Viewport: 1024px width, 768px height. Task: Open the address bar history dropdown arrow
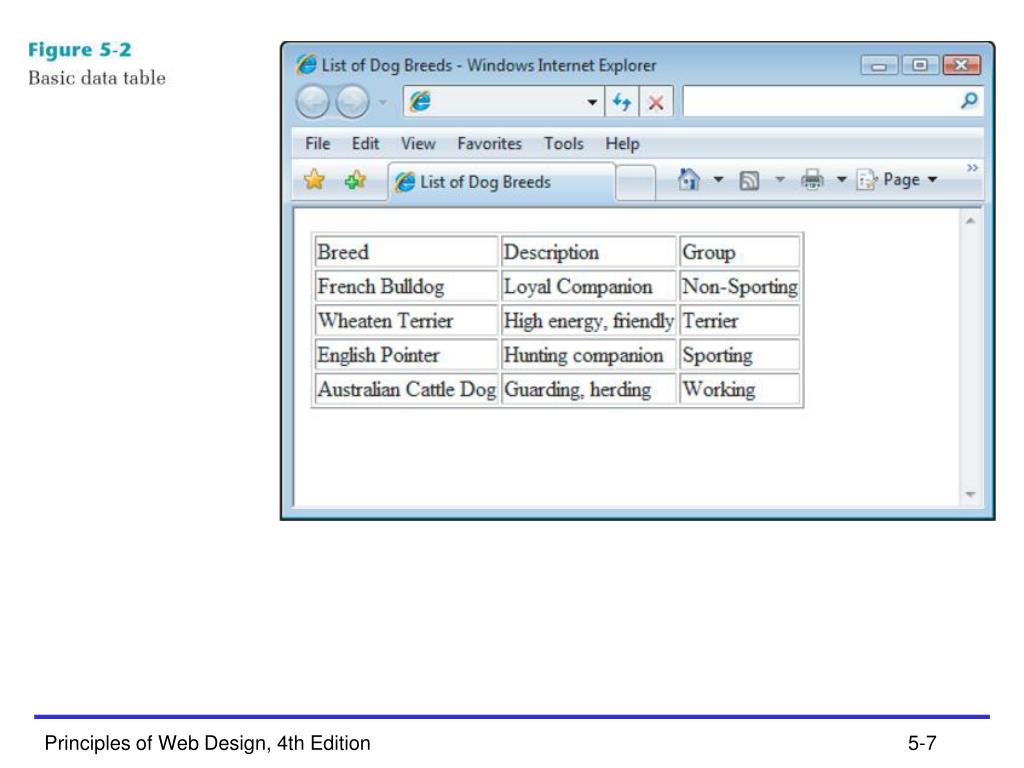click(592, 103)
